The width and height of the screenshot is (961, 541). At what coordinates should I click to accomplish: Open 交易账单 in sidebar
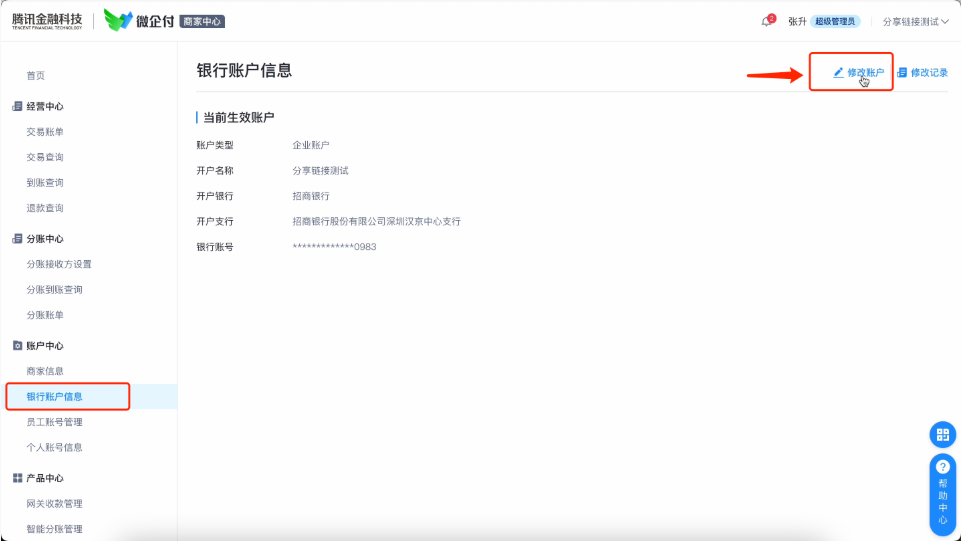pos(45,132)
